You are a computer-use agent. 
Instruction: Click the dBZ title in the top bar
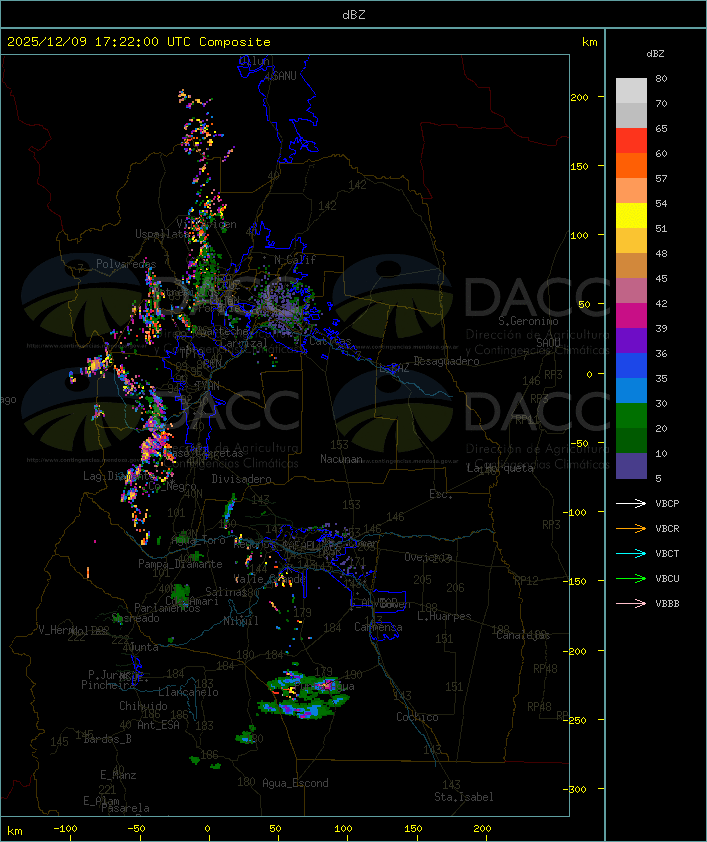[354, 14]
